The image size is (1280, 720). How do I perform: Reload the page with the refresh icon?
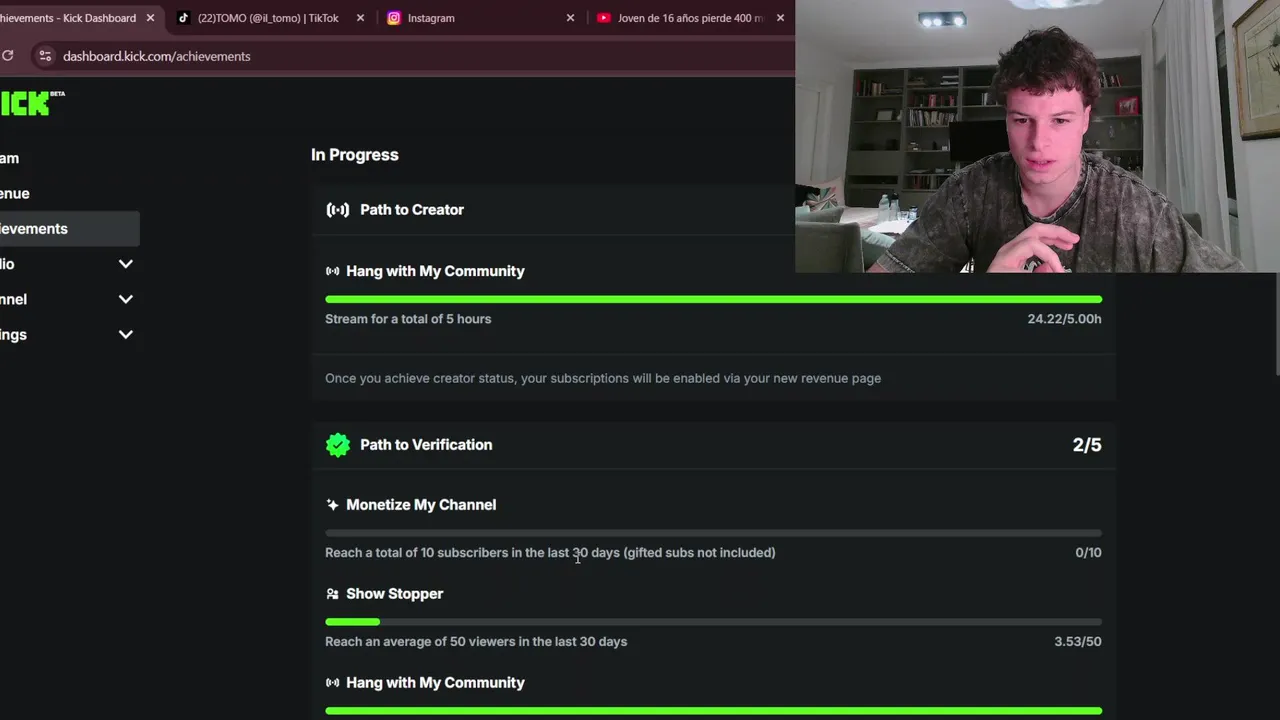tap(8, 56)
